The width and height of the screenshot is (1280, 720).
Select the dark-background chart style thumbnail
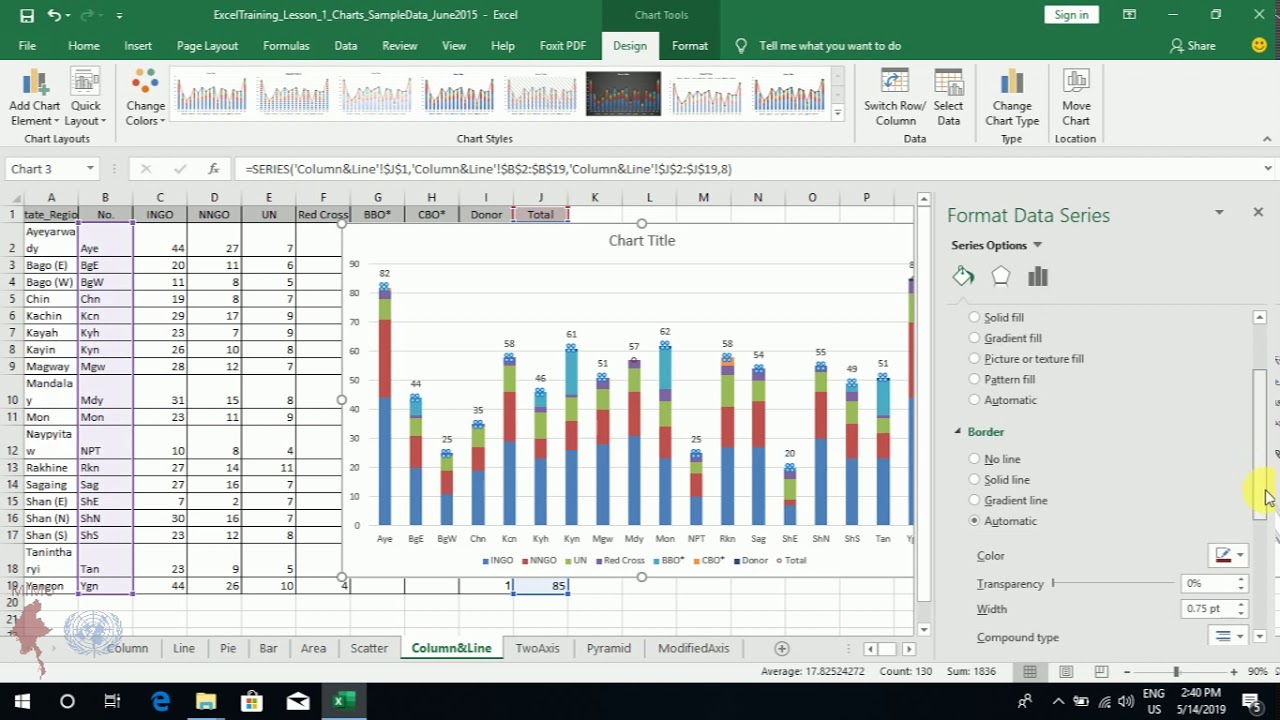[623, 94]
